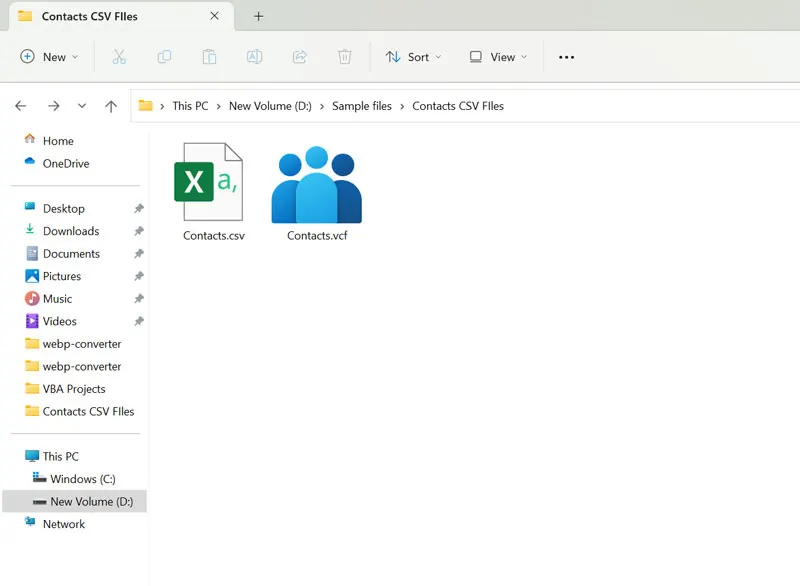Viewport: 800px width, 586px height.
Task: Open the View layout dropdown
Action: coord(498,57)
